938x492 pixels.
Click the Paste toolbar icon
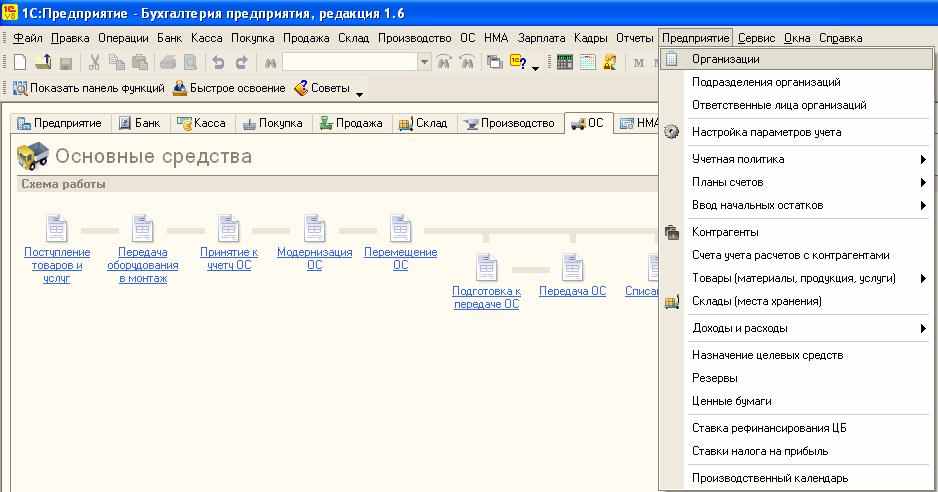tap(140, 62)
